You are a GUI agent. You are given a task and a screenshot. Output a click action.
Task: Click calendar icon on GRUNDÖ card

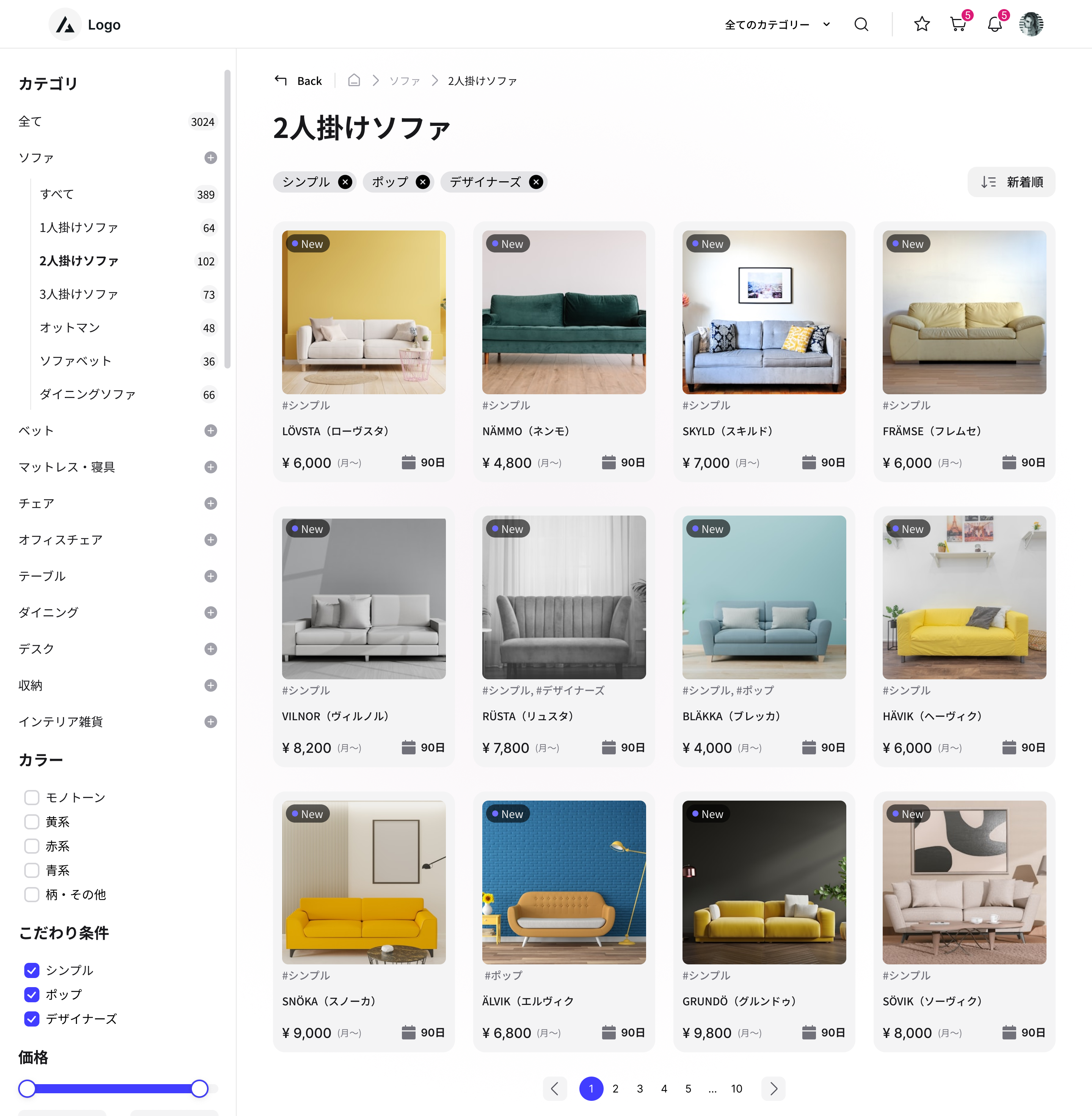point(809,1032)
